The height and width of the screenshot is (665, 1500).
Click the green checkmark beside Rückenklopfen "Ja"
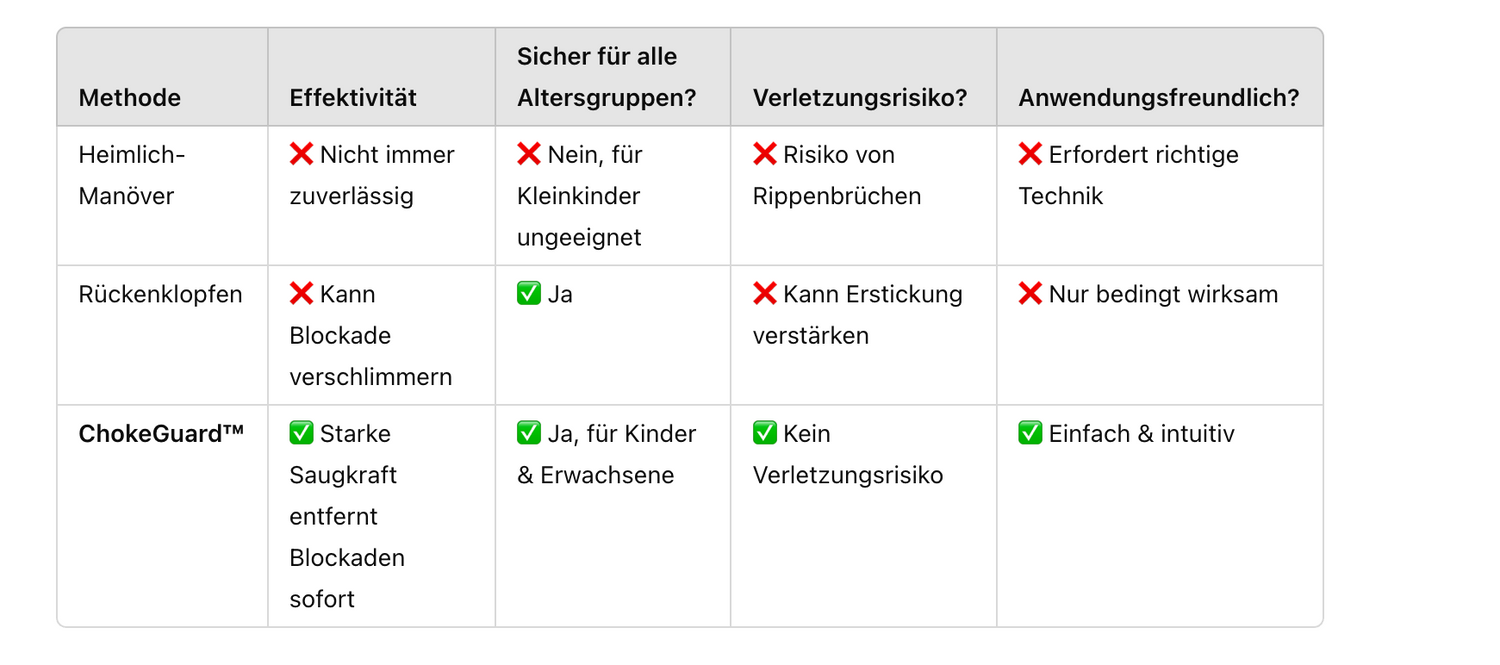pyautogui.click(x=529, y=294)
